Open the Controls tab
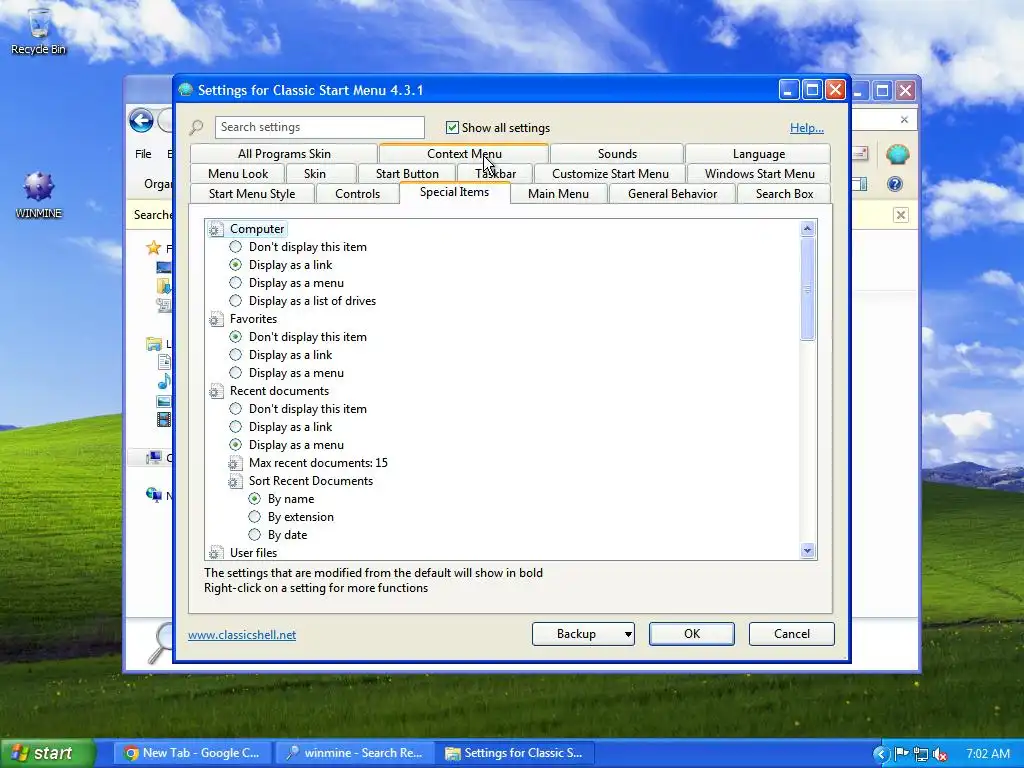Image resolution: width=1024 pixels, height=768 pixels. click(357, 194)
